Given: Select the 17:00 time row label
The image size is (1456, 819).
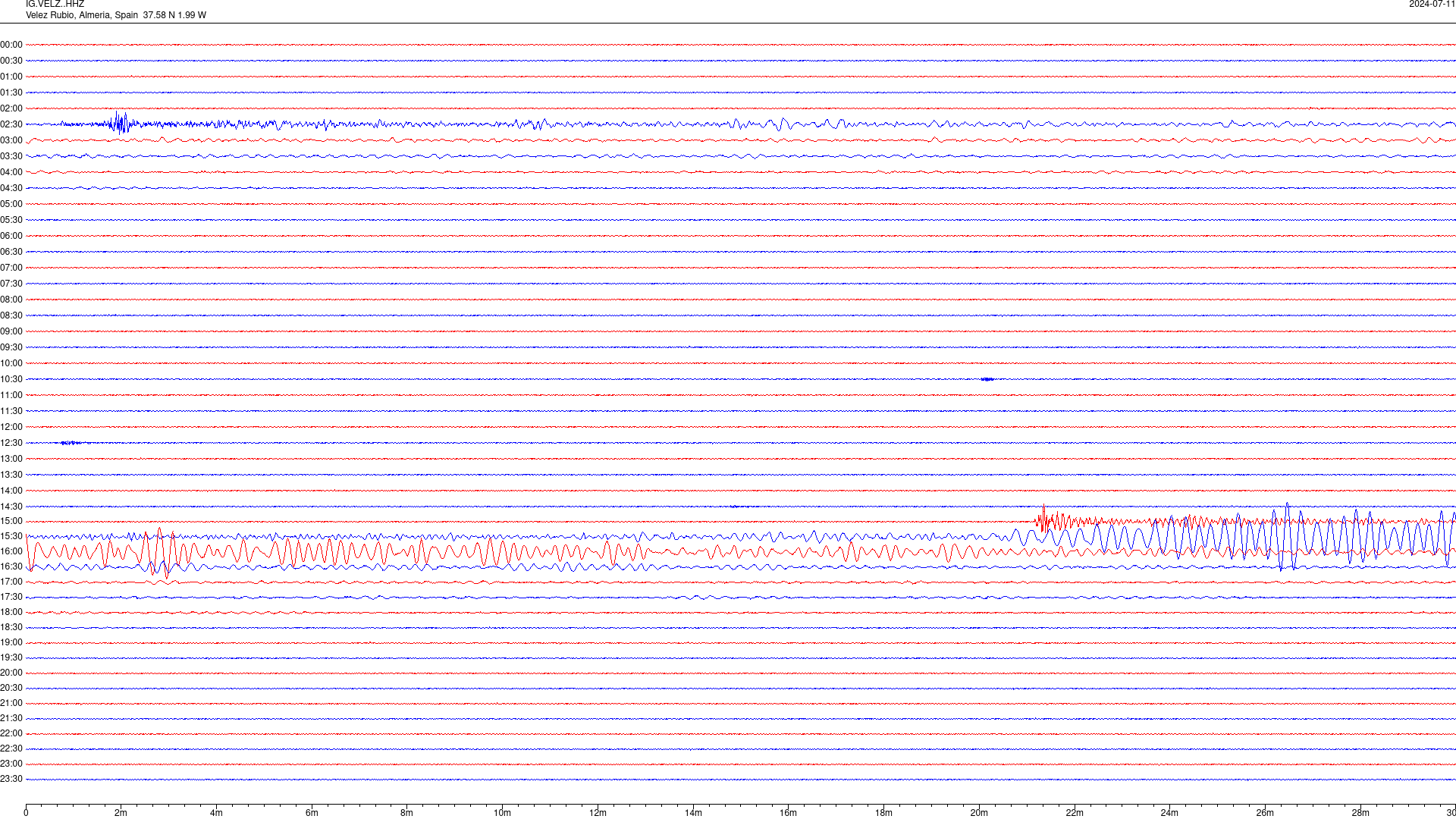Looking at the screenshot, I should tap(11, 582).
